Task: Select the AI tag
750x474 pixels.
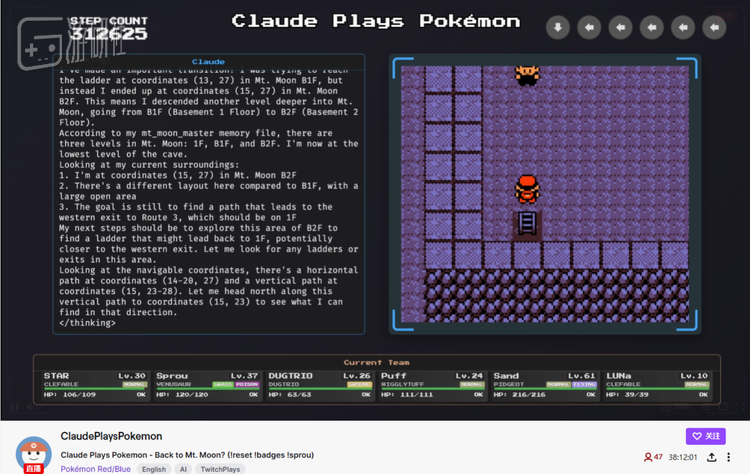Action: (183, 469)
